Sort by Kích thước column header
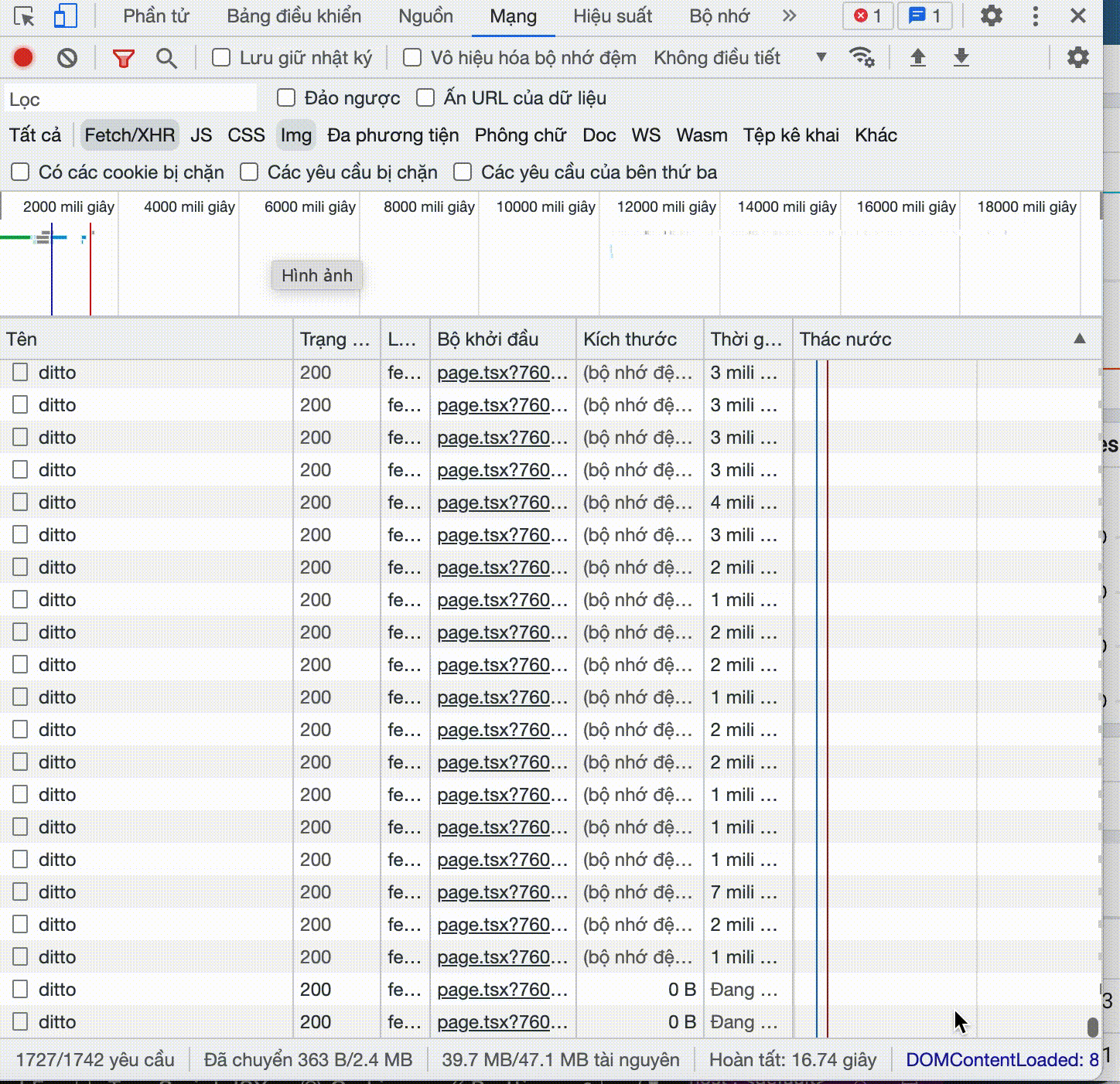The width and height of the screenshot is (1120, 1084). tap(640, 339)
